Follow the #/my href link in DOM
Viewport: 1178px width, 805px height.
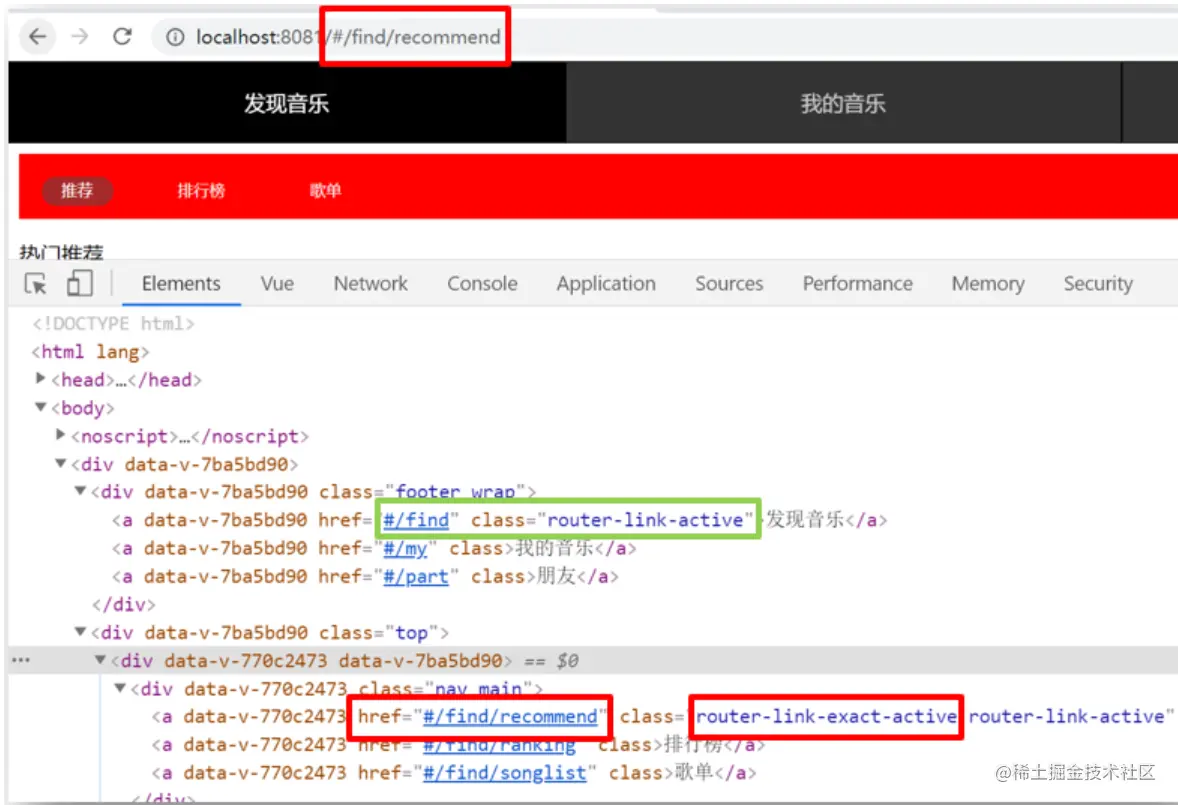point(406,548)
